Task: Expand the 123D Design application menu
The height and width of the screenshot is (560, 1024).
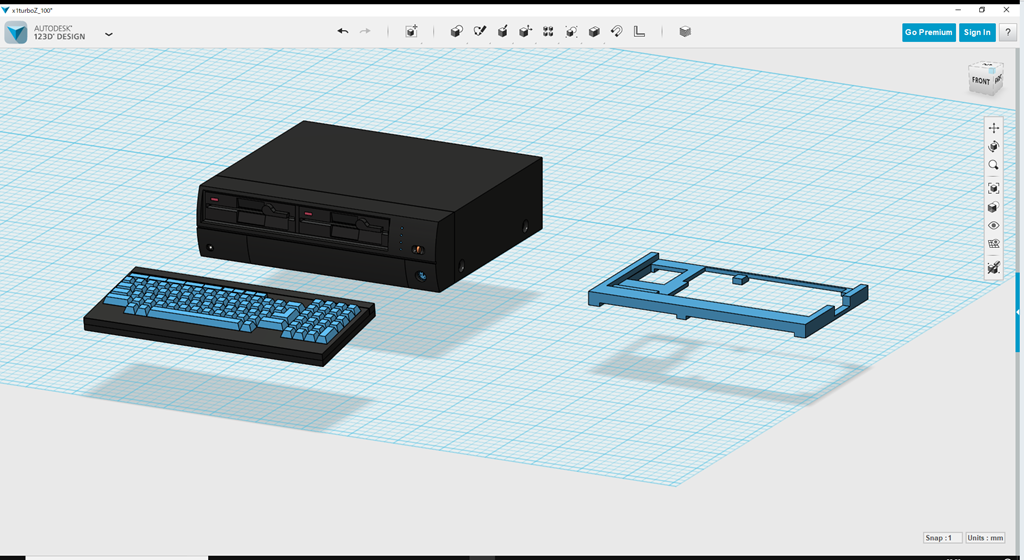Action: (109, 34)
